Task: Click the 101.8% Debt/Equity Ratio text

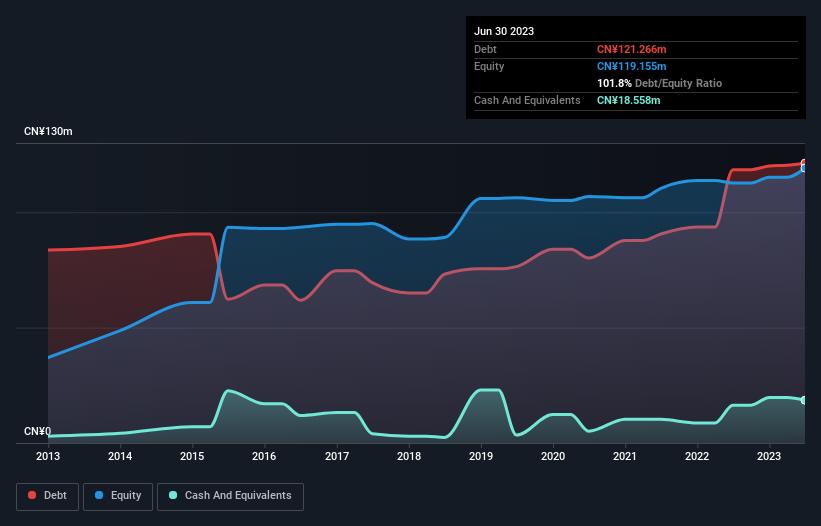Action: 659,83
